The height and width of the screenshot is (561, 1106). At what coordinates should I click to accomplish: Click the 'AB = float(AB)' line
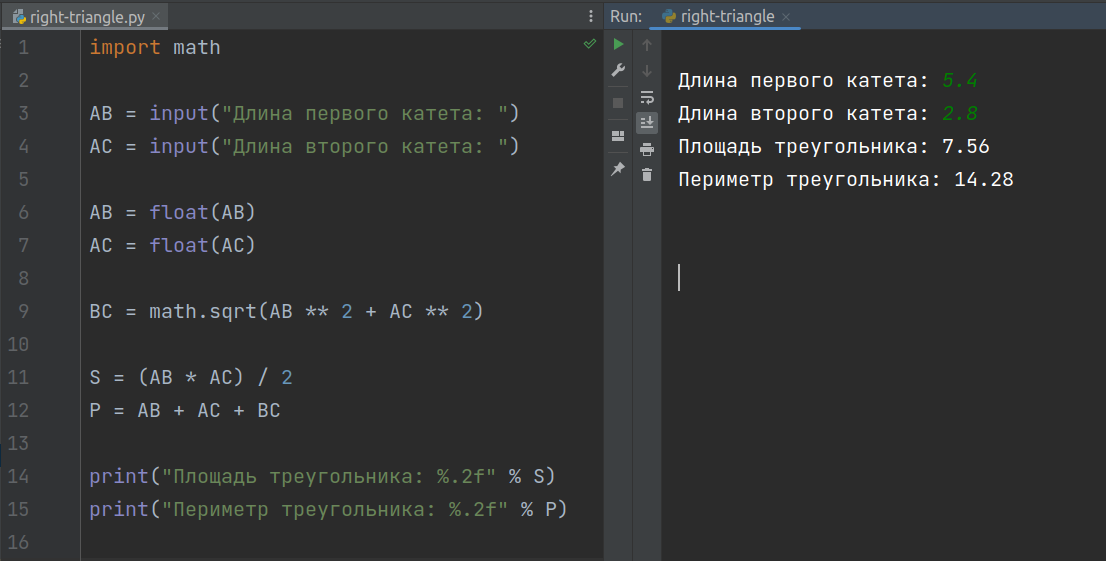tap(172, 212)
